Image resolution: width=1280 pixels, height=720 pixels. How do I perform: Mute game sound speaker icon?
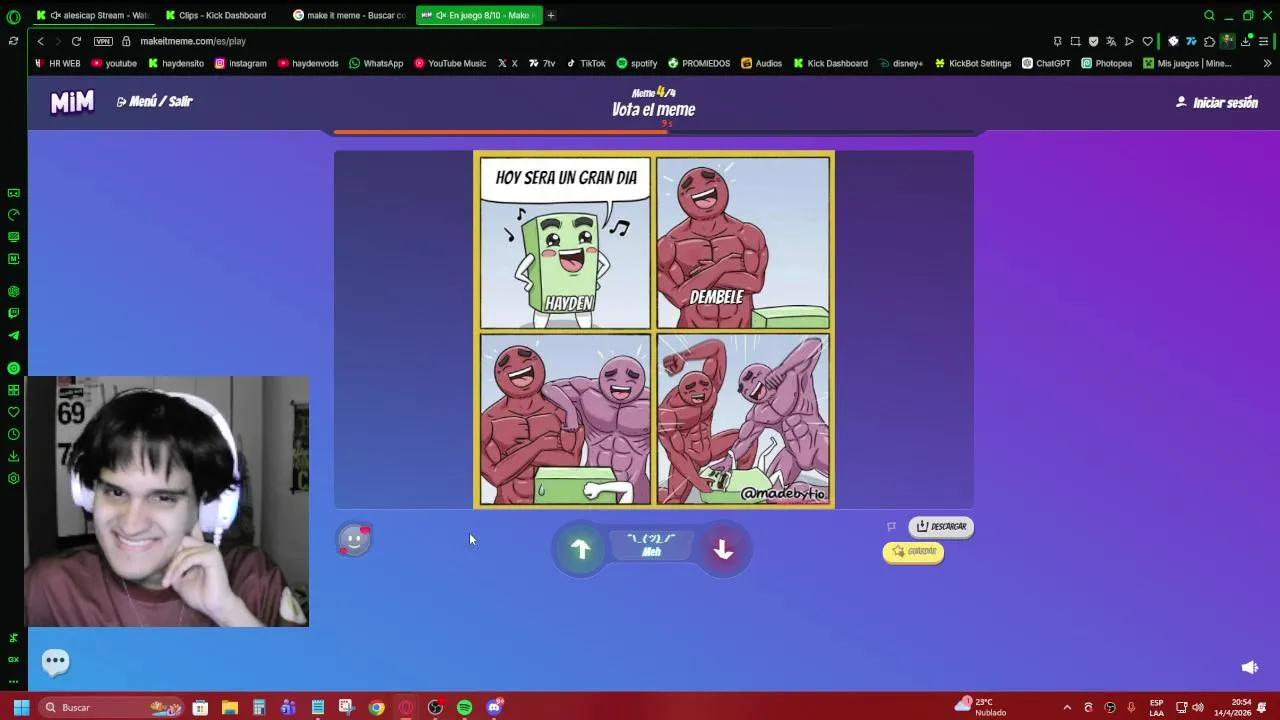coord(1249,667)
